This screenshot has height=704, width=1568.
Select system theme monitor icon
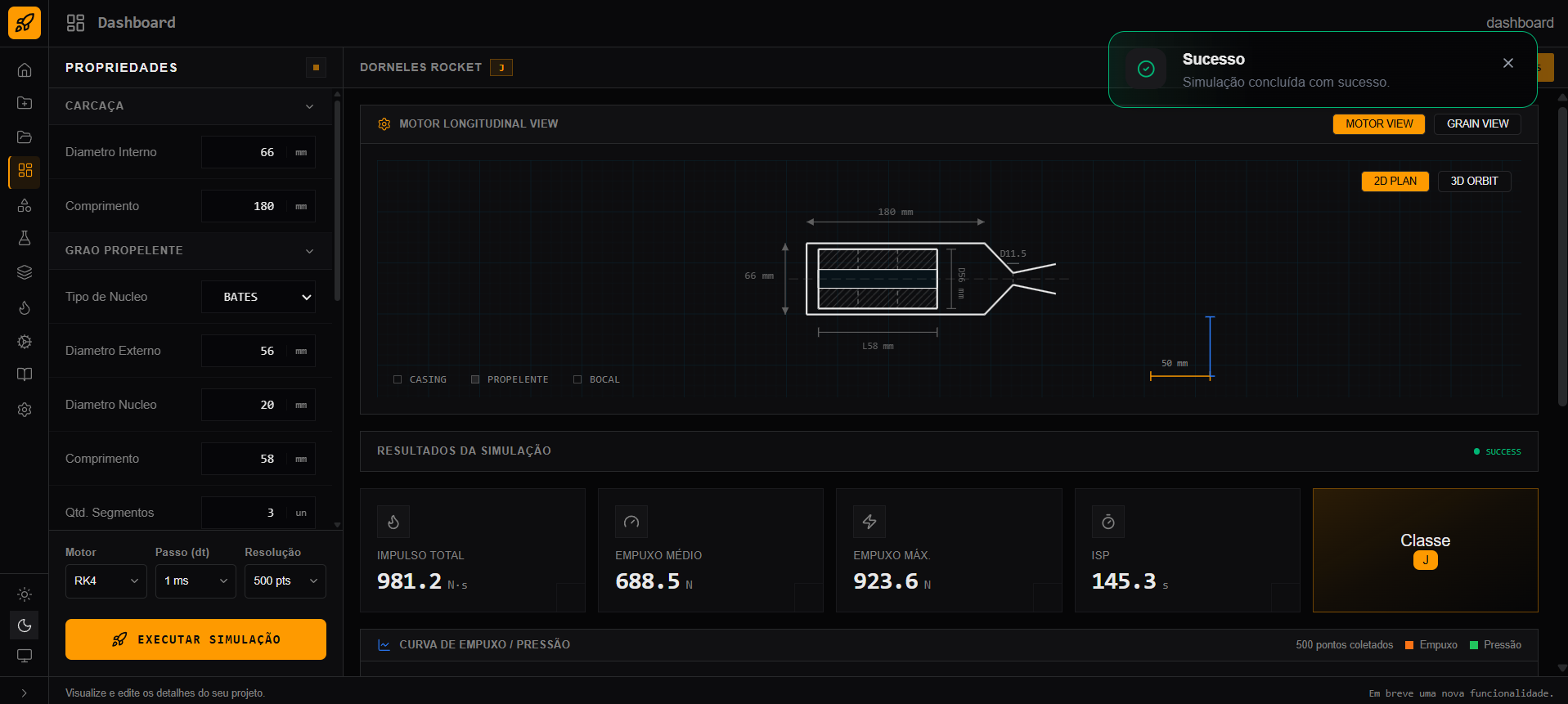[x=25, y=656]
